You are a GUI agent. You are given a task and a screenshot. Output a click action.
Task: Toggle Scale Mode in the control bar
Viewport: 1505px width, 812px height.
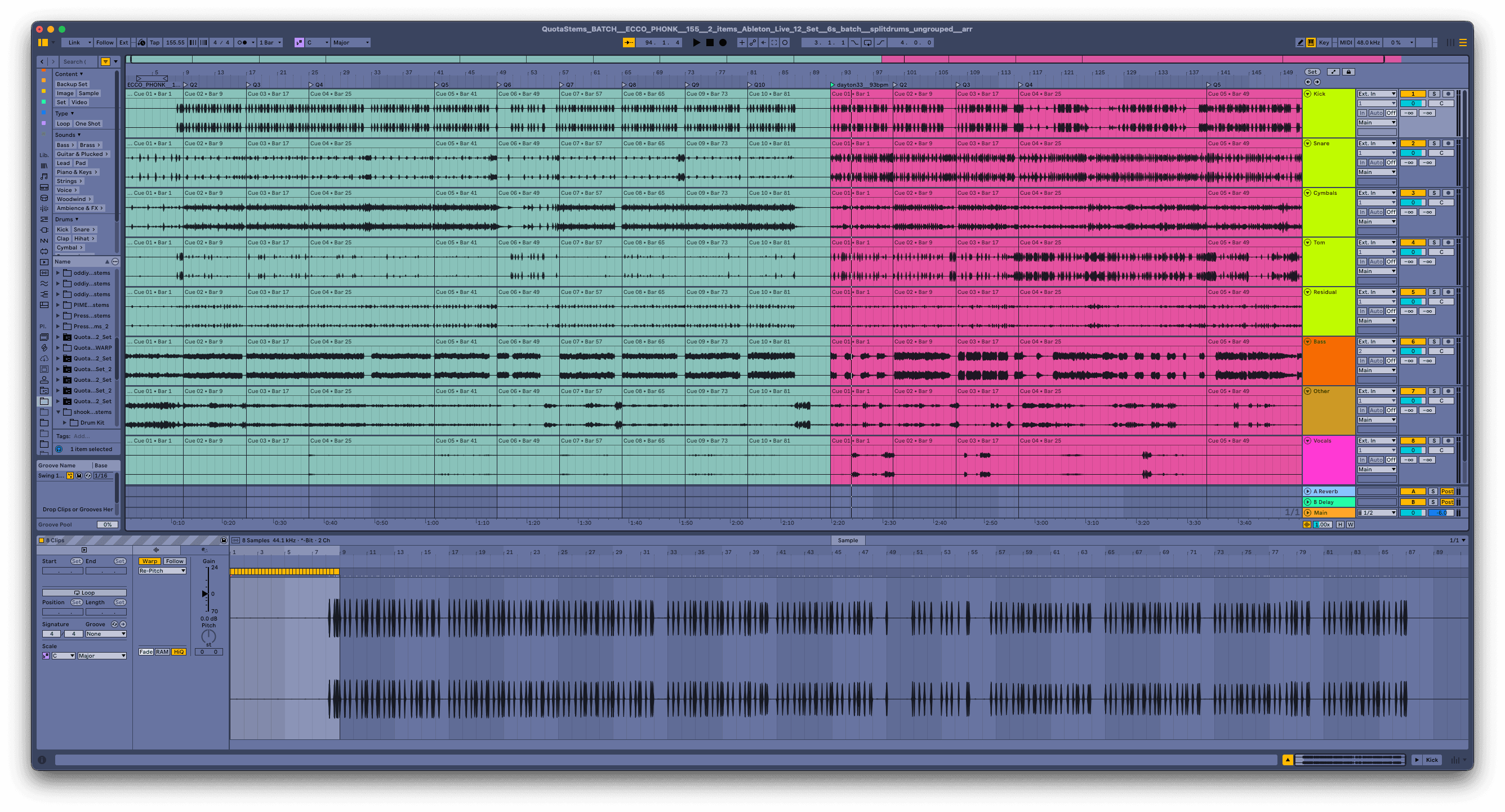pyautogui.click(x=299, y=43)
